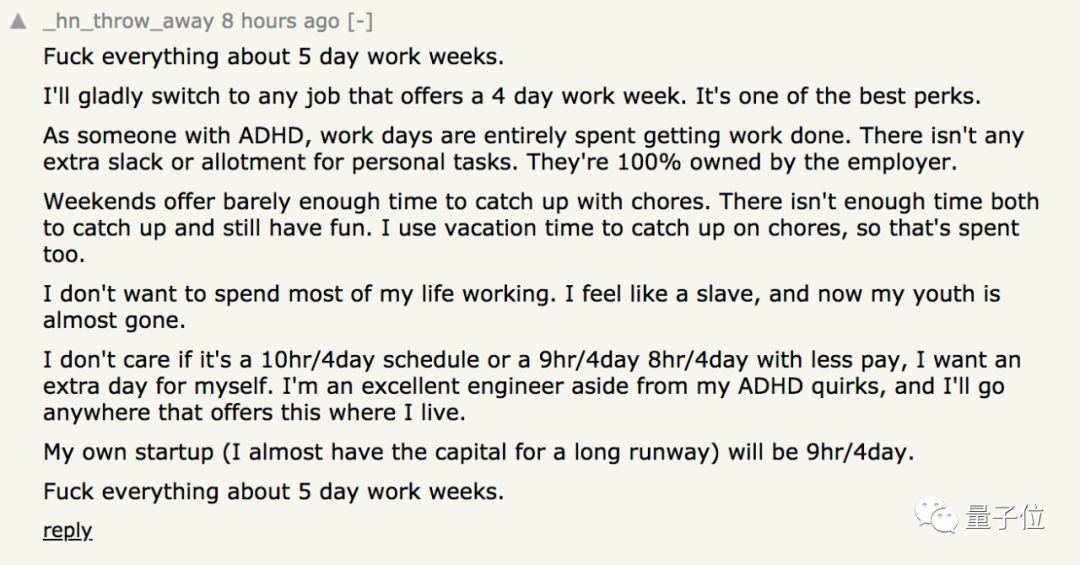The height and width of the screenshot is (565, 1080).
Task: Click the 量子位 watermark text
Action: coord(1005,517)
